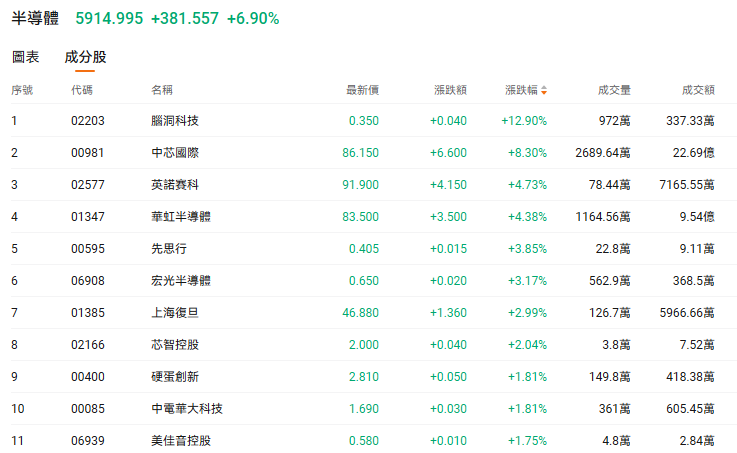This screenshot has width=737, height=453.
Task: Click stock code 02166
Action: (x=88, y=345)
